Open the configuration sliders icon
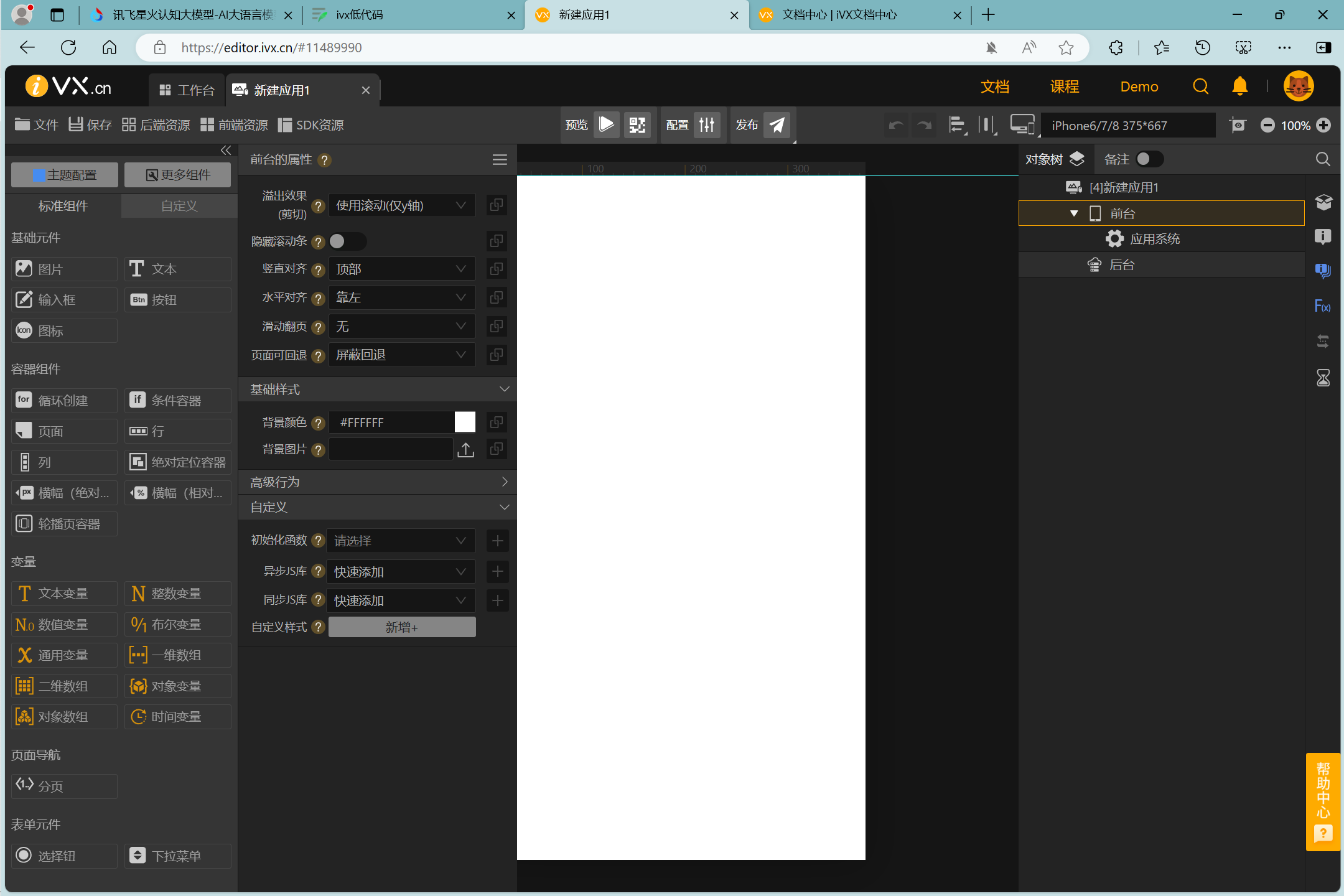Viewport: 1344px width, 896px height. (x=707, y=125)
